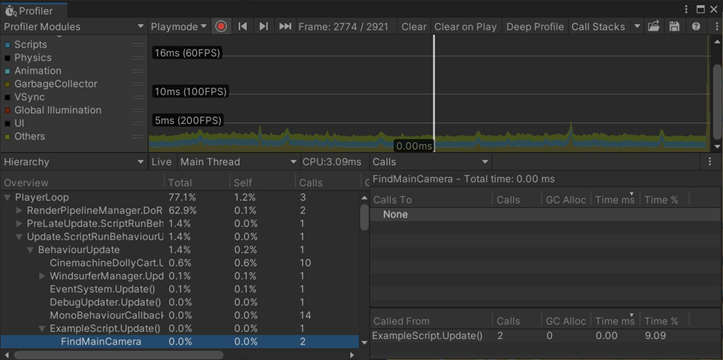This screenshot has width=723, height=360.
Task: Toggle UI category in chart
Action: point(7,124)
